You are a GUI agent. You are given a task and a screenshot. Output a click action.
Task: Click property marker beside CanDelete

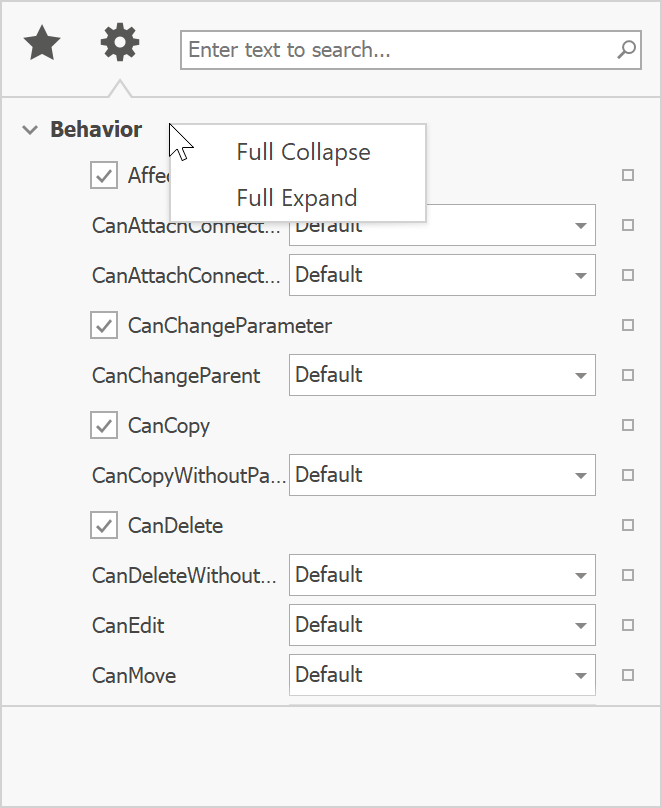(628, 525)
